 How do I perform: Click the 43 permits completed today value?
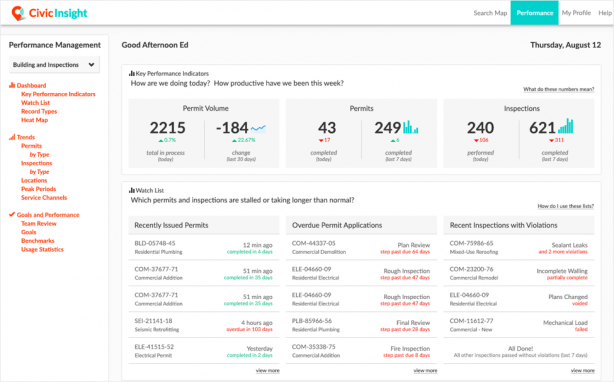[x=327, y=128]
